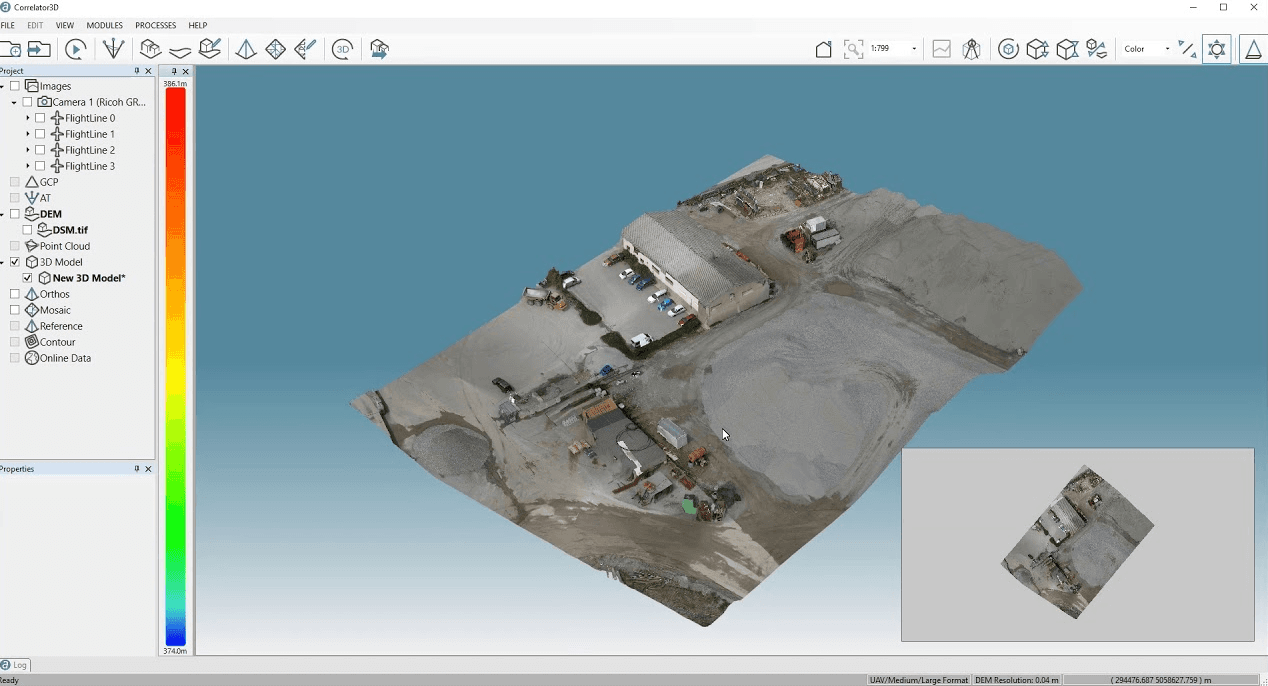Click the 3D view toolbar icon
1268x686 pixels.
tap(342, 48)
